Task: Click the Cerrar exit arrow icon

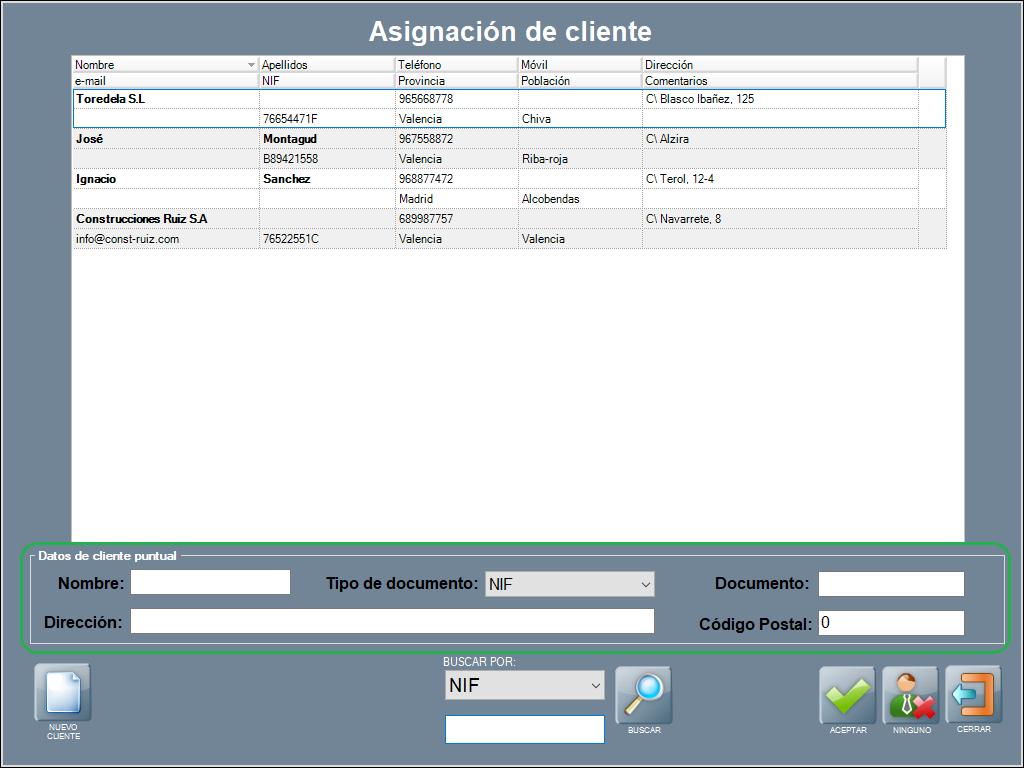Action: (x=972, y=694)
